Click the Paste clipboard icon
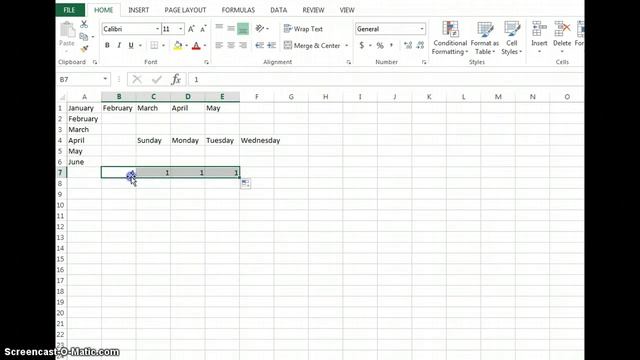 click(x=67, y=30)
